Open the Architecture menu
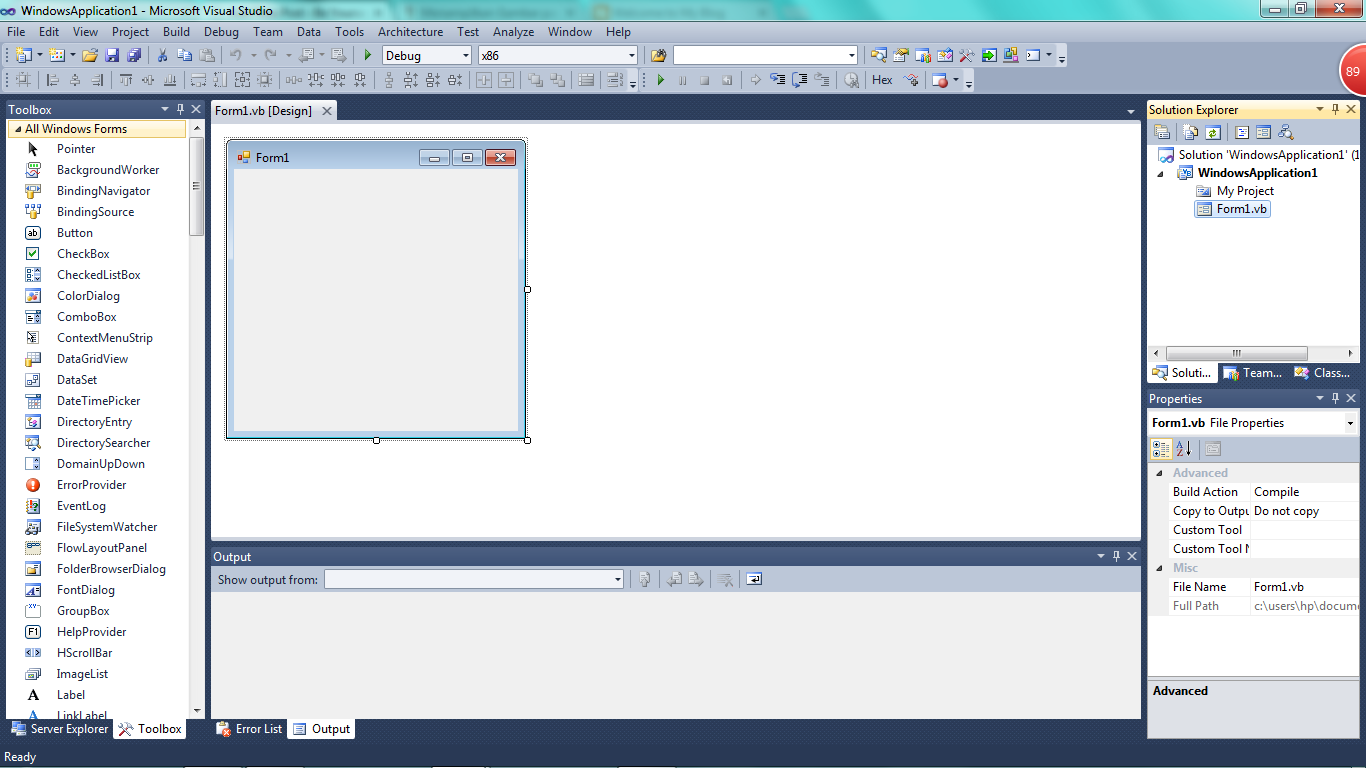The image size is (1366, 768). pyautogui.click(x=410, y=31)
